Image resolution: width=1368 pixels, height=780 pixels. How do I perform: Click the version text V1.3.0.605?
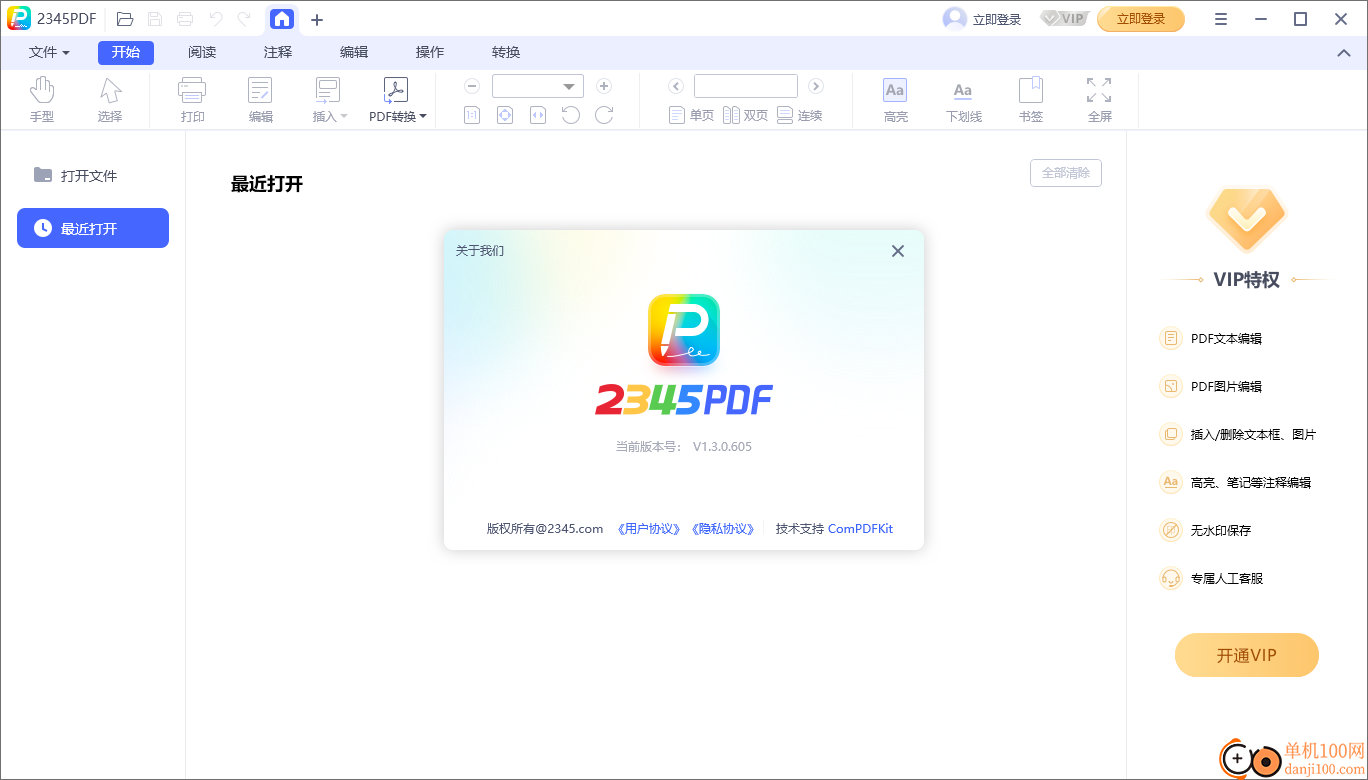point(722,447)
